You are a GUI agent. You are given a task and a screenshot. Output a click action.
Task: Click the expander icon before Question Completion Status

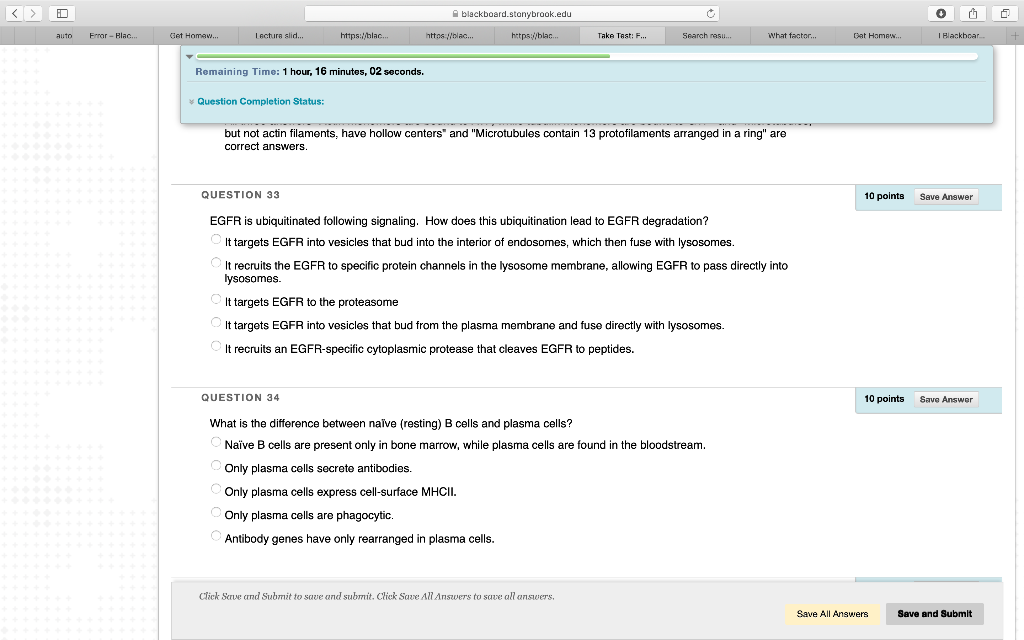[191, 101]
